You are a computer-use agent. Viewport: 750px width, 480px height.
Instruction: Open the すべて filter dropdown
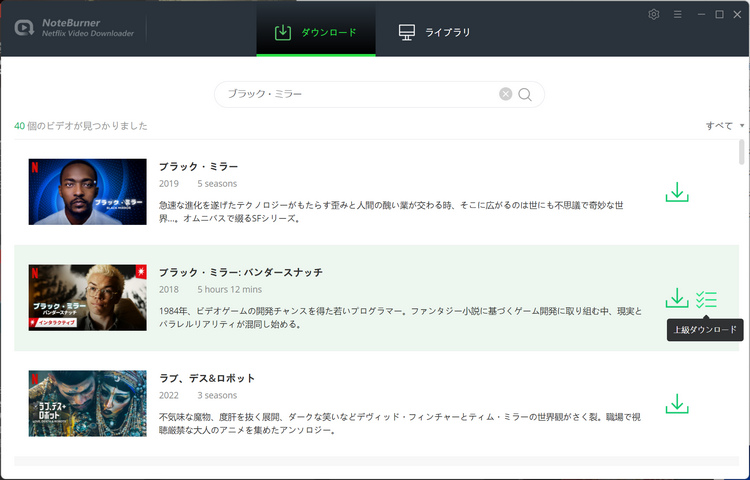pos(725,126)
